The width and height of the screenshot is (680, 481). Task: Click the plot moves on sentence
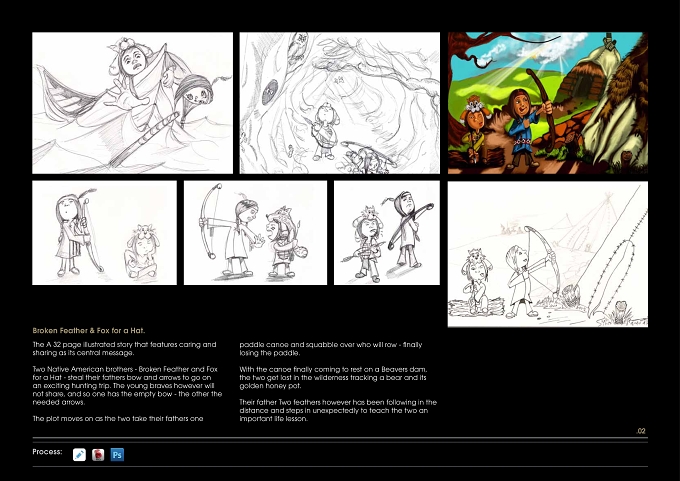(x=118, y=419)
